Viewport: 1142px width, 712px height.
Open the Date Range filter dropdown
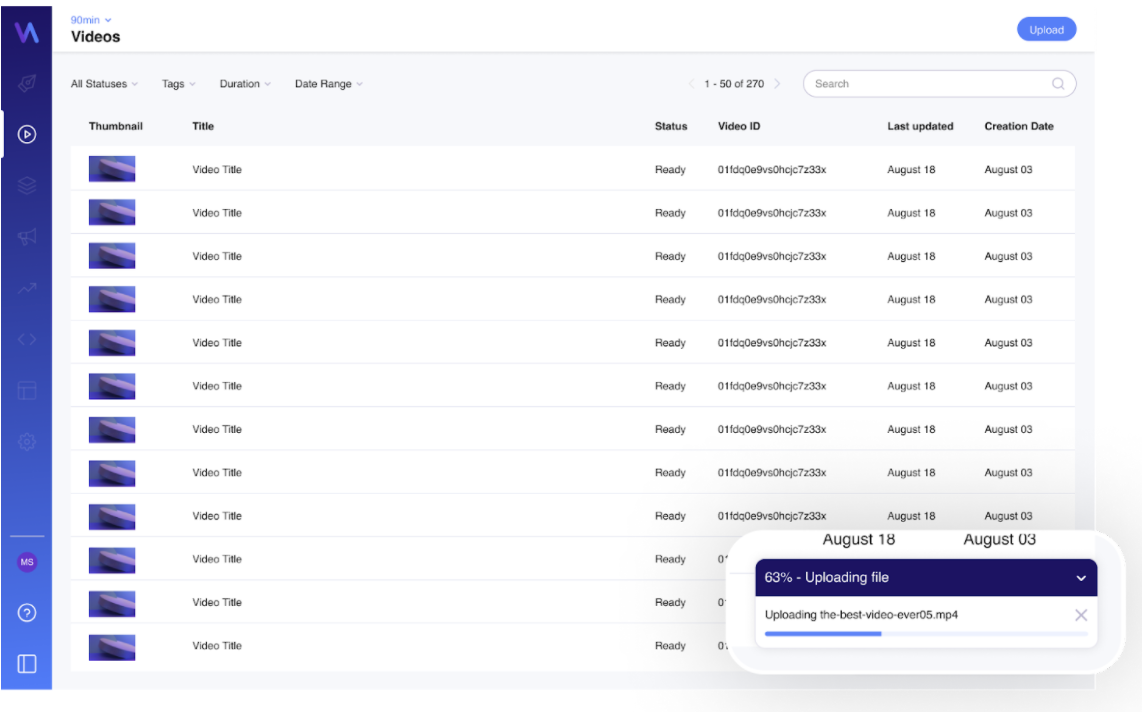point(328,84)
